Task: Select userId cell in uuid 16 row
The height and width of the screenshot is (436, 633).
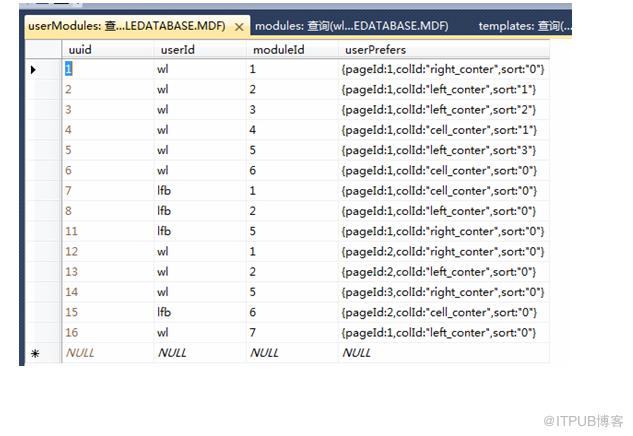Action: click(x=200, y=333)
